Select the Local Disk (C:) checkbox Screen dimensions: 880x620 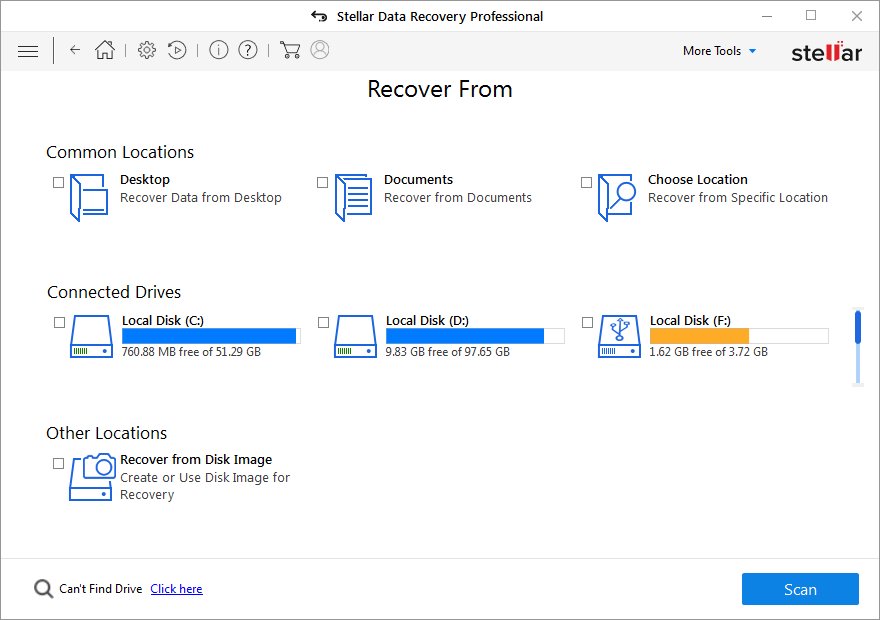(57, 322)
